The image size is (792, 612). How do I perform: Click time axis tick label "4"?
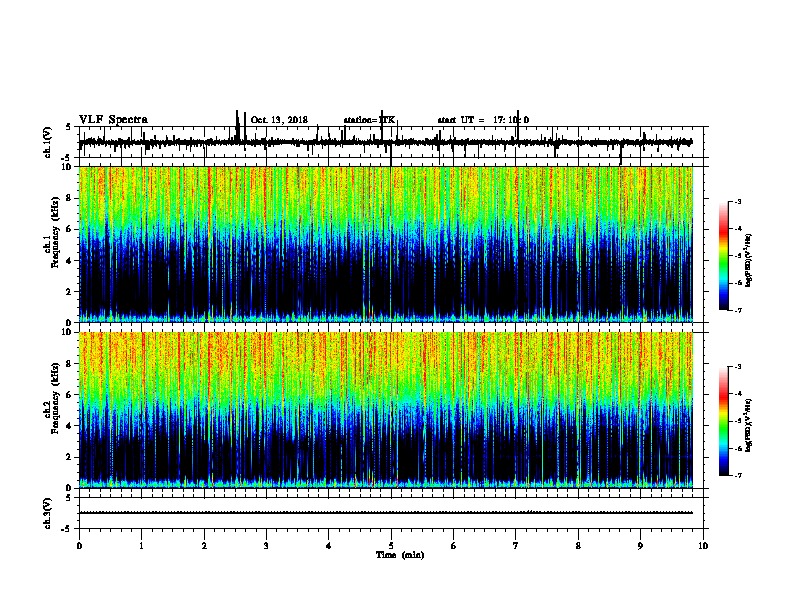[329, 546]
